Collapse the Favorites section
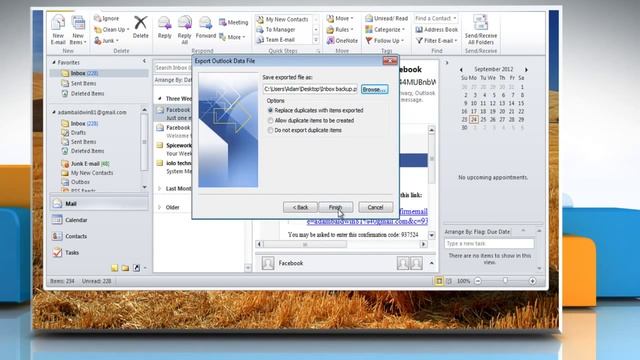The width and height of the screenshot is (640, 360). click(x=54, y=62)
